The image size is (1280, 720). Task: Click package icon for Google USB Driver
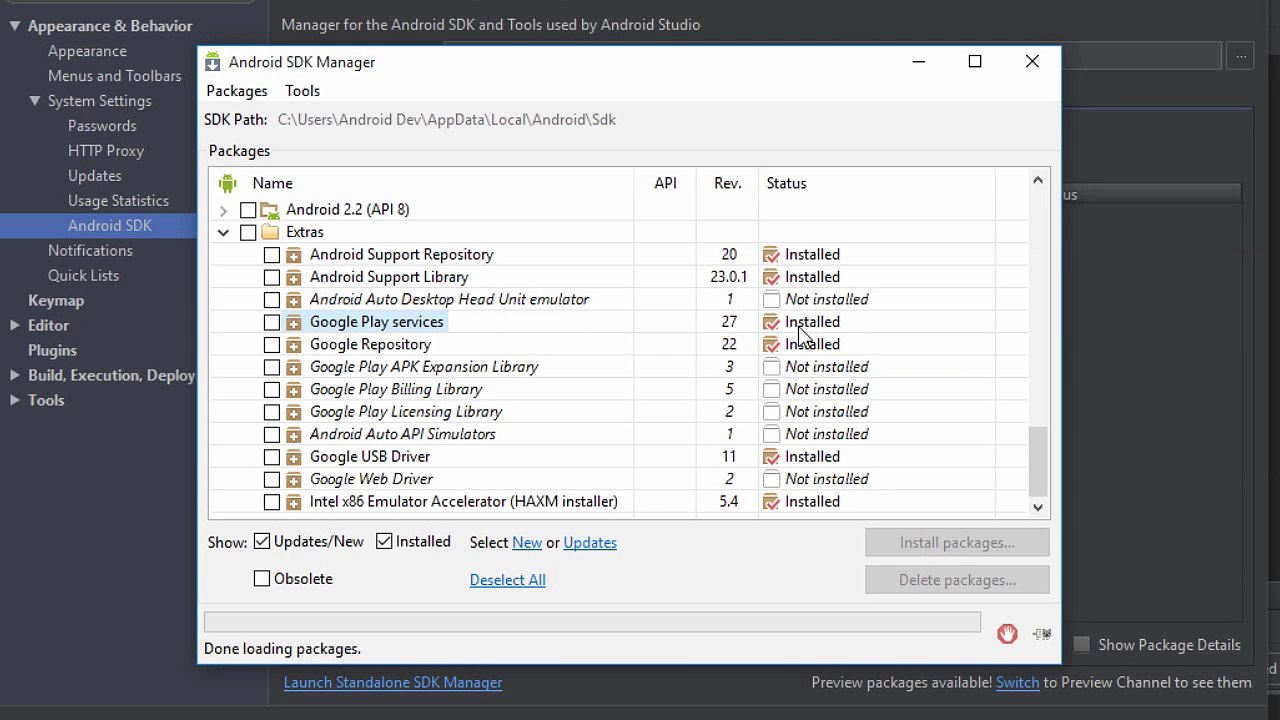294,457
